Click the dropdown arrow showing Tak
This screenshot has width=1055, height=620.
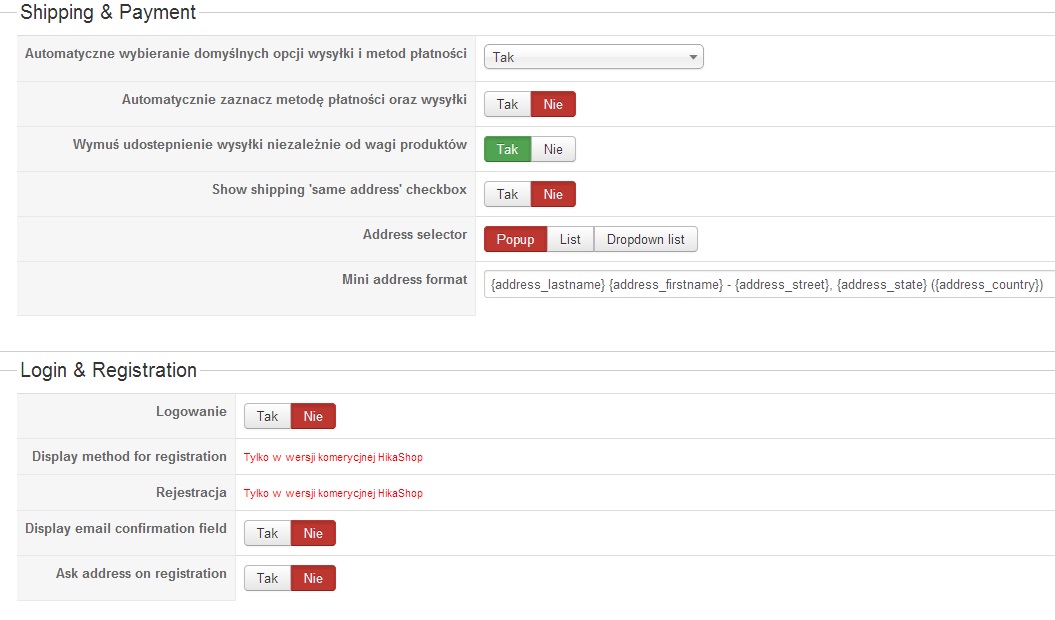[x=693, y=58]
